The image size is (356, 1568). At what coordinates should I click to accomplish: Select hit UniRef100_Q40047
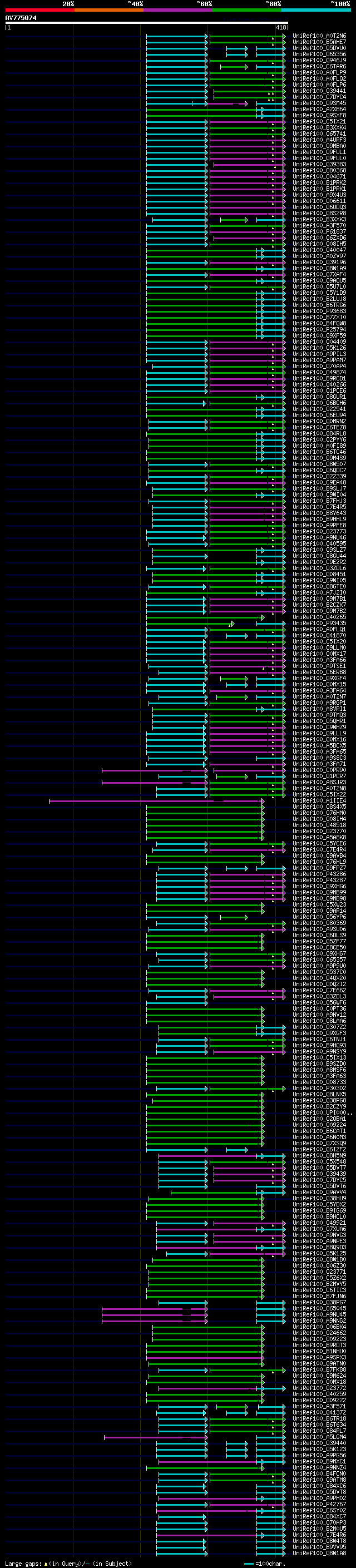point(319,250)
